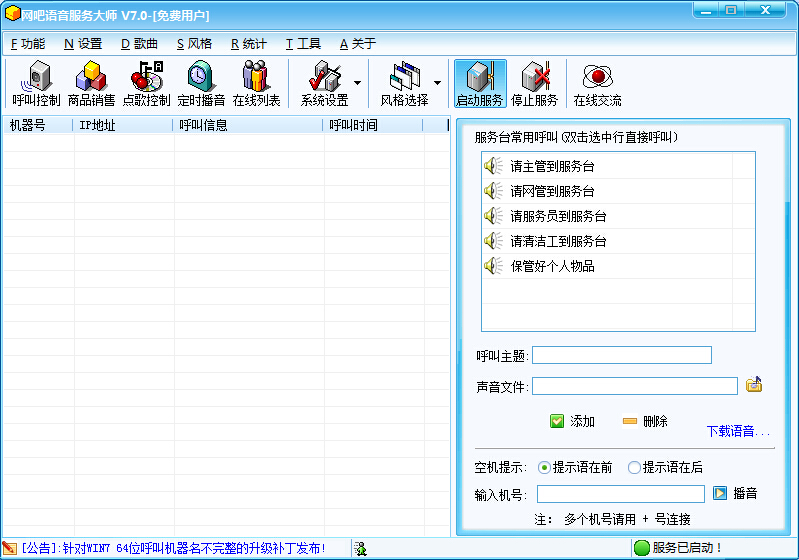Click the 下载语音 download link
Viewport: 799px width, 560px height.
pyautogui.click(x=738, y=432)
